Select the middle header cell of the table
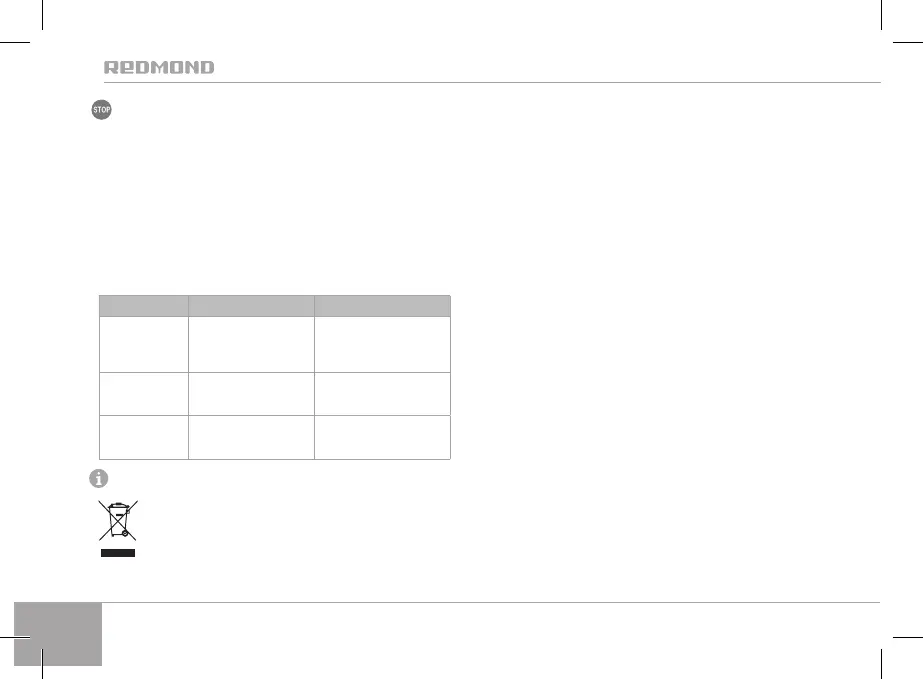The image size is (923, 679). tap(251, 306)
